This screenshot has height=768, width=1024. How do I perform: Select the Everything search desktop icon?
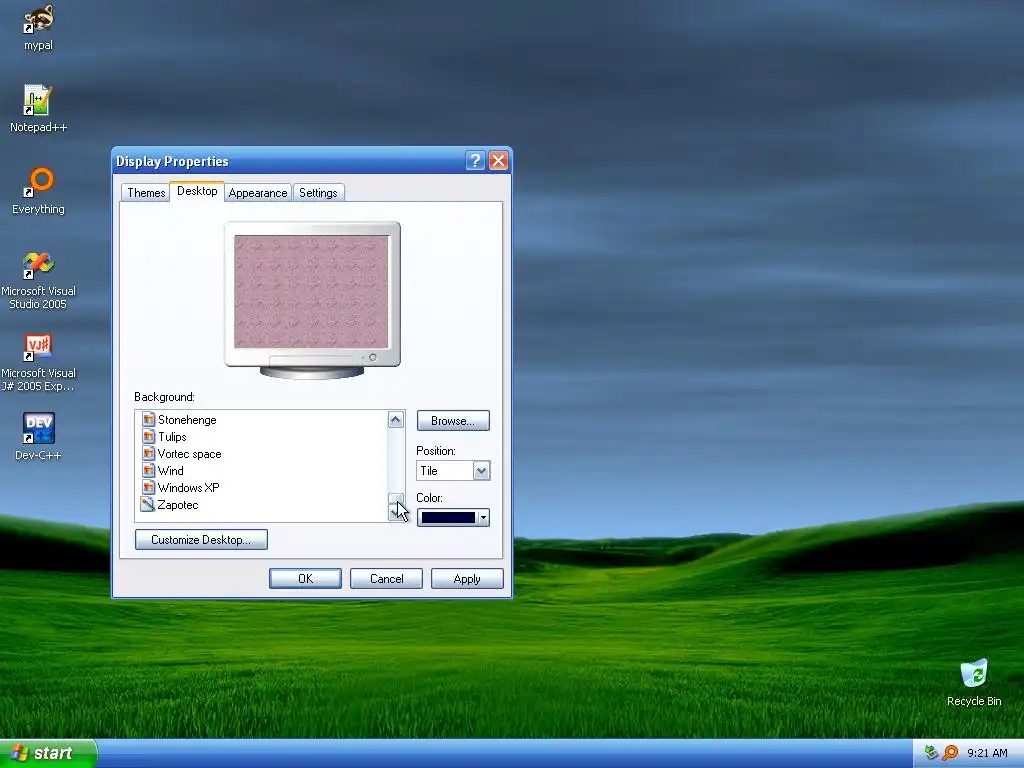click(x=39, y=182)
